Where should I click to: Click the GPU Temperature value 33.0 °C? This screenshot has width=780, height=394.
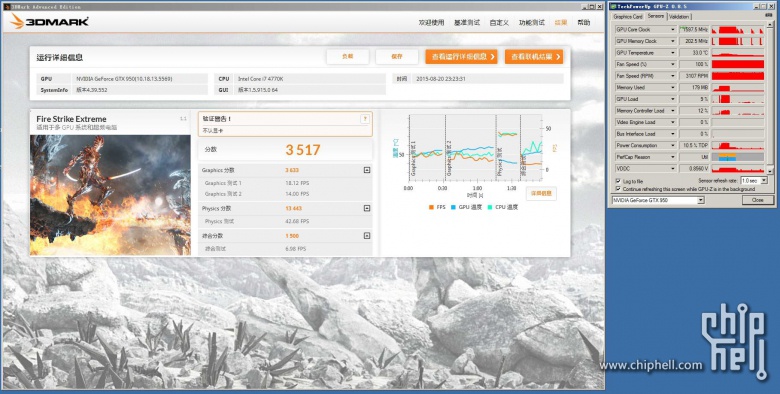(694, 53)
